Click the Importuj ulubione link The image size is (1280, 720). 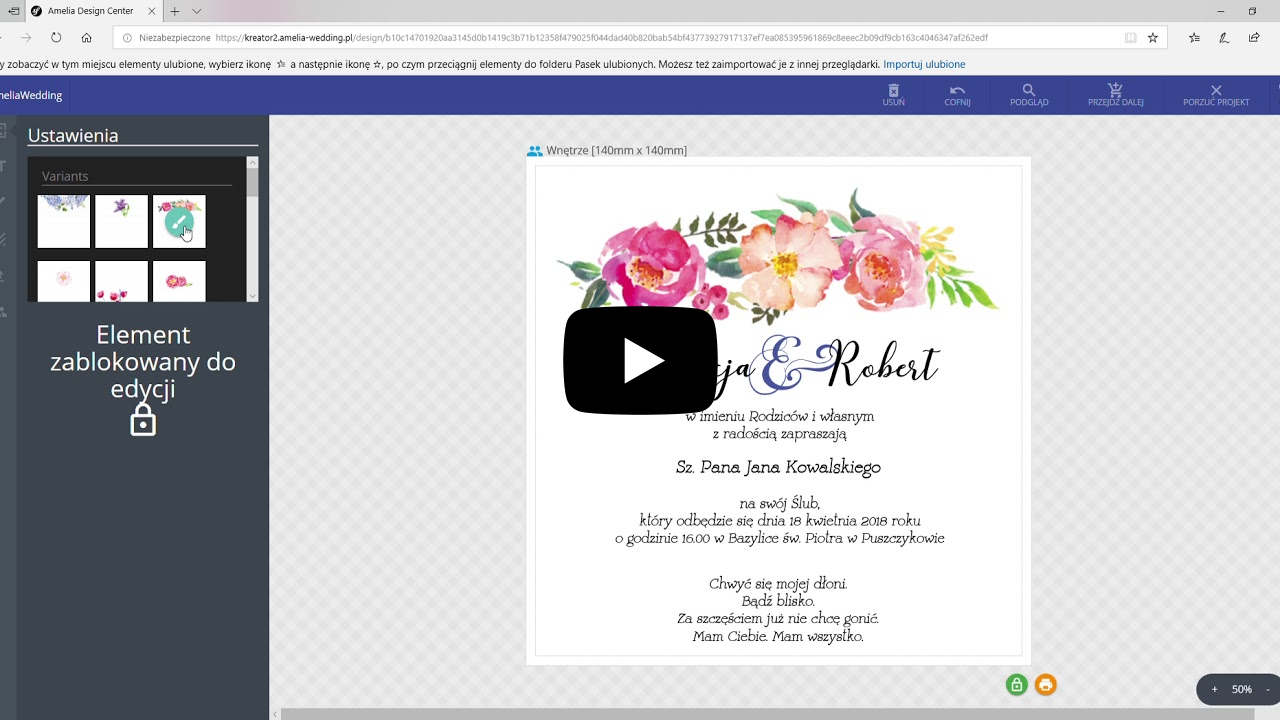(924, 64)
